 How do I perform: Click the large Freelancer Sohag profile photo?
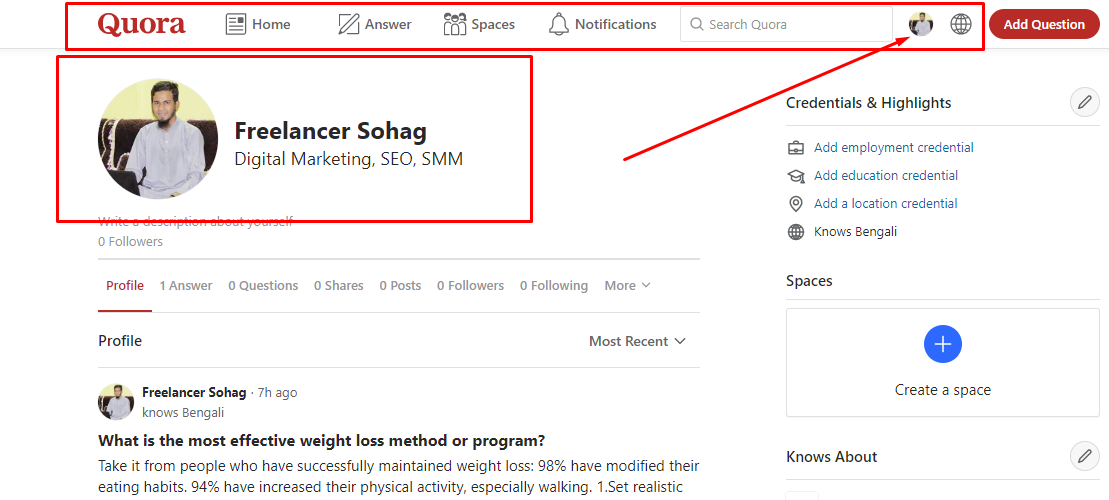click(157, 140)
